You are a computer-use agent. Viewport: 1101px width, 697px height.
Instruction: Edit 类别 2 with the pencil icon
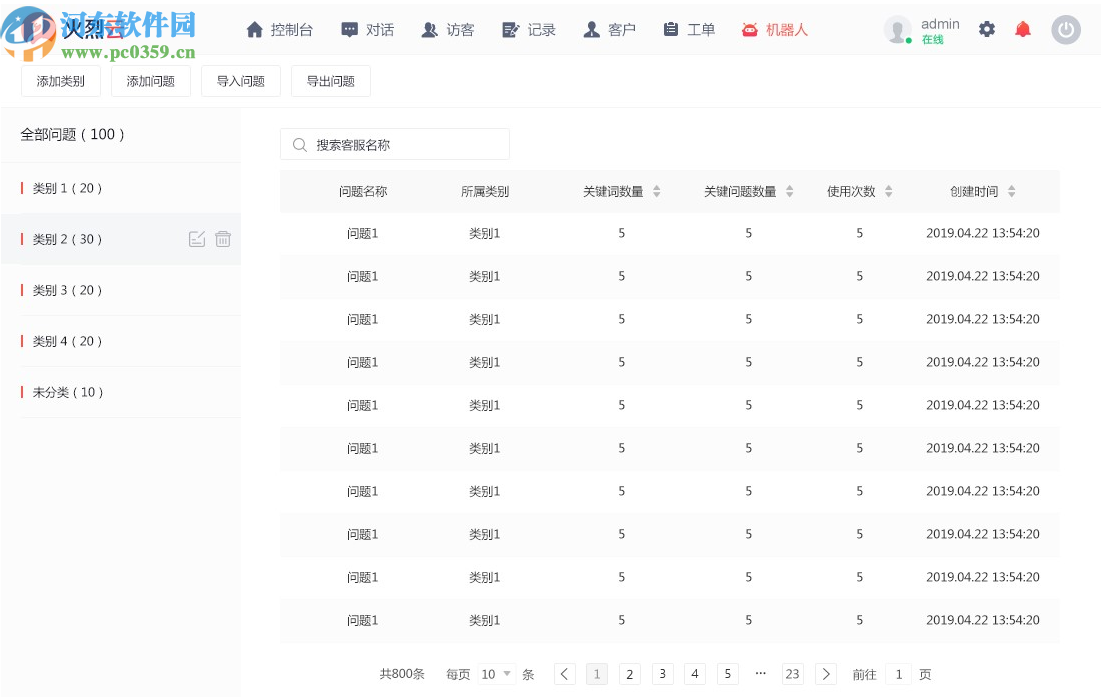tap(197, 239)
